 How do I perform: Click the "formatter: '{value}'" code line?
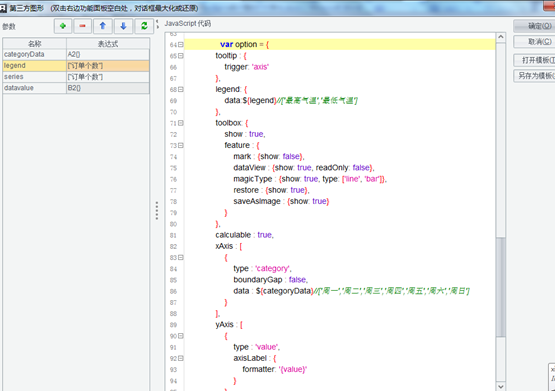275,369
